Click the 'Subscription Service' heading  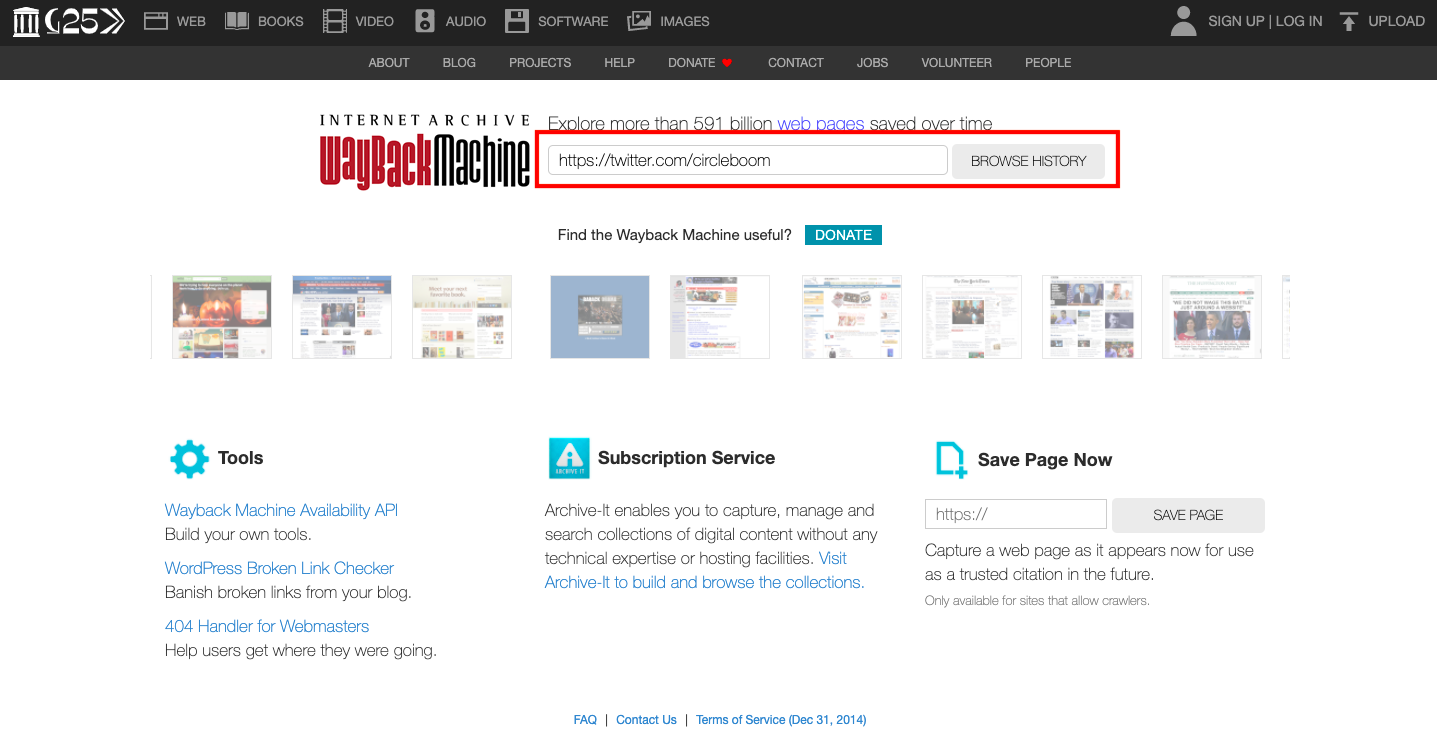click(x=686, y=458)
